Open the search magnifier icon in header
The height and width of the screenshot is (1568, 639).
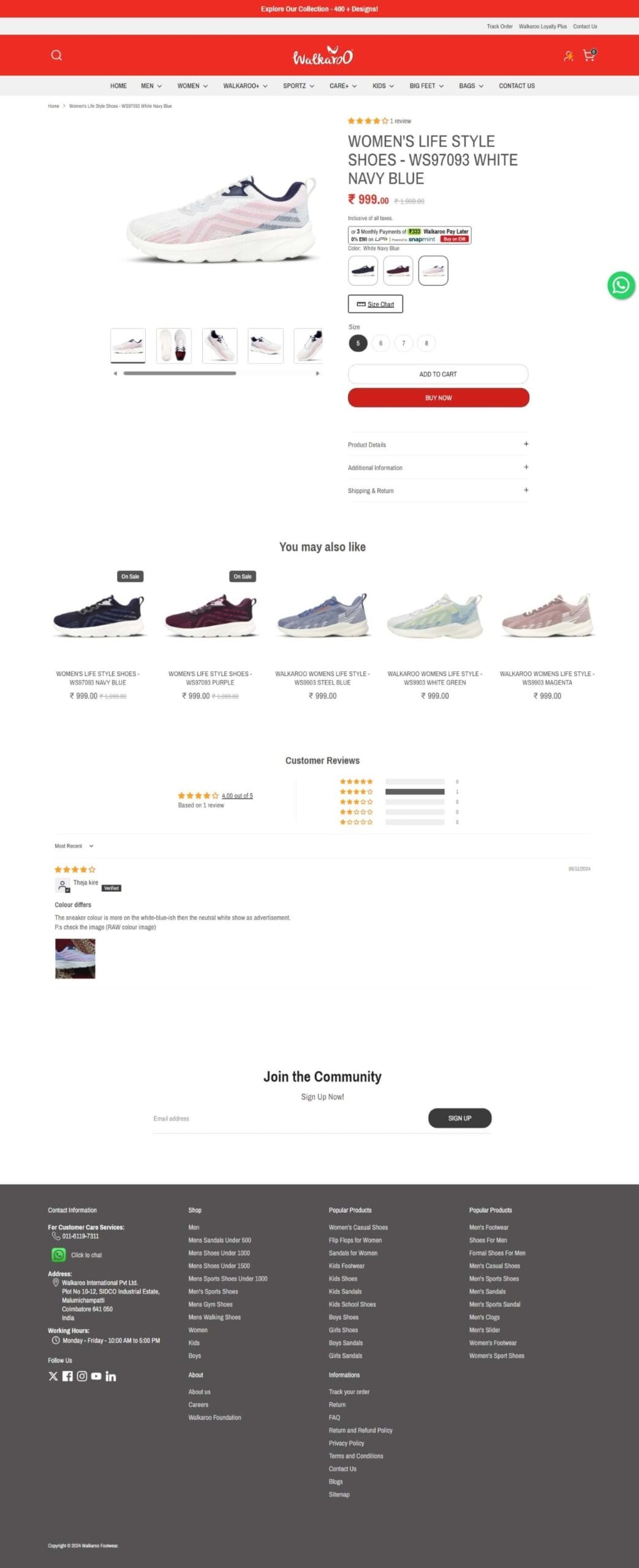tap(56, 55)
